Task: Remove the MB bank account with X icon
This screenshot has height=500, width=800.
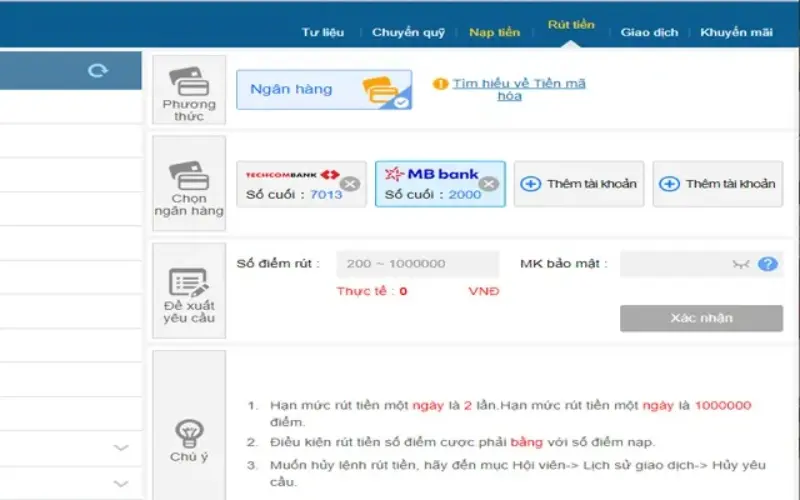Action: tap(489, 184)
